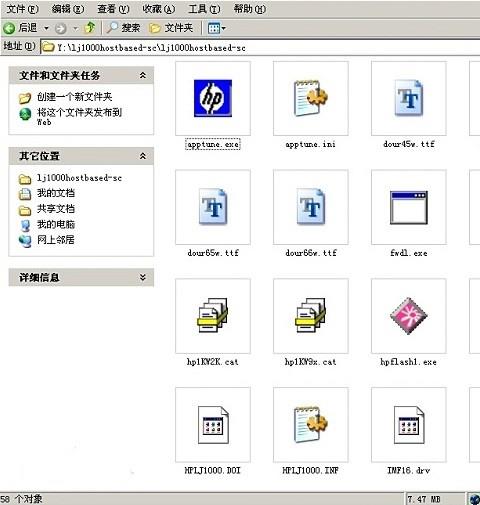Click the hp1KW2K.cat file name label
Viewport: 480px width, 505px height.
[213, 362]
